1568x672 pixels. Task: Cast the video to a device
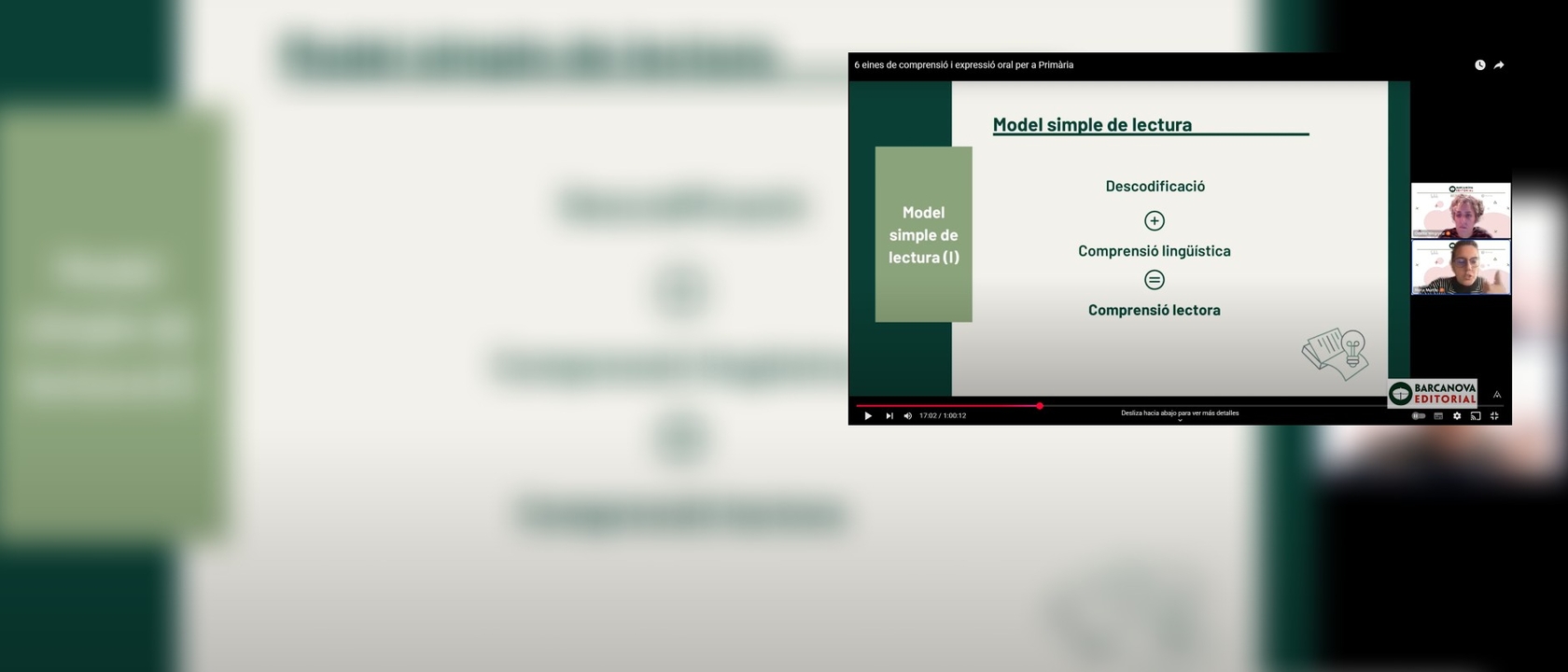[1476, 416]
